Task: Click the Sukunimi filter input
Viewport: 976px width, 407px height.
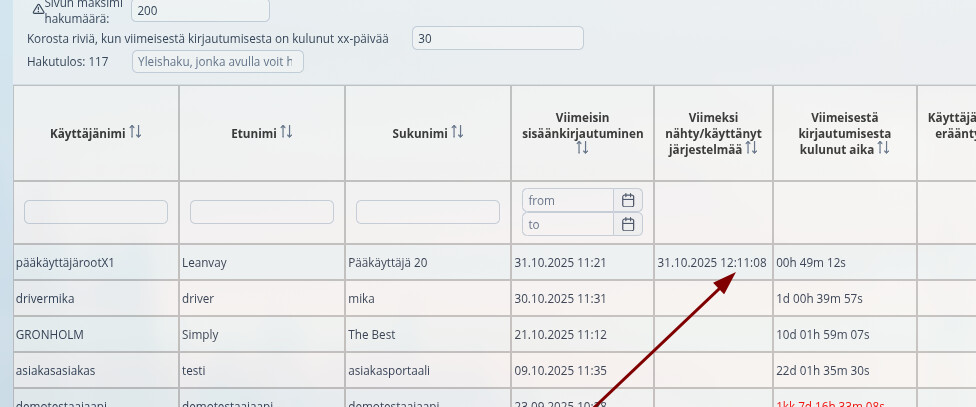Action: click(428, 212)
